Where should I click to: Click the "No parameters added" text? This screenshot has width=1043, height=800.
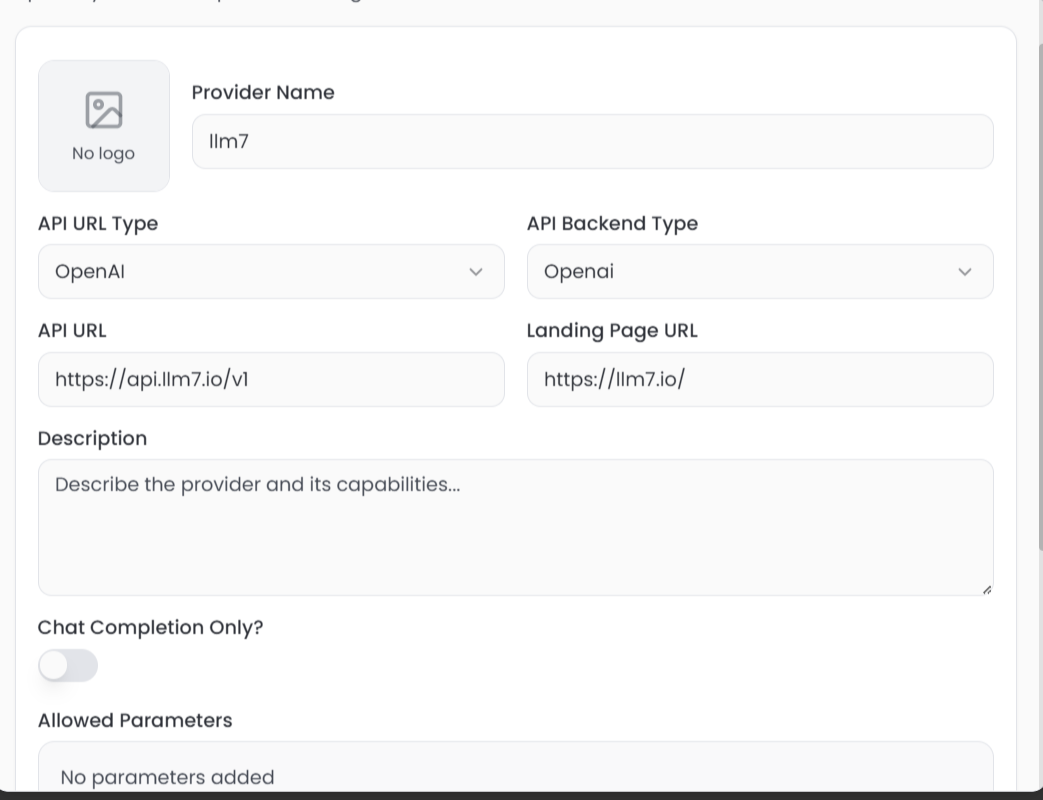(168, 777)
